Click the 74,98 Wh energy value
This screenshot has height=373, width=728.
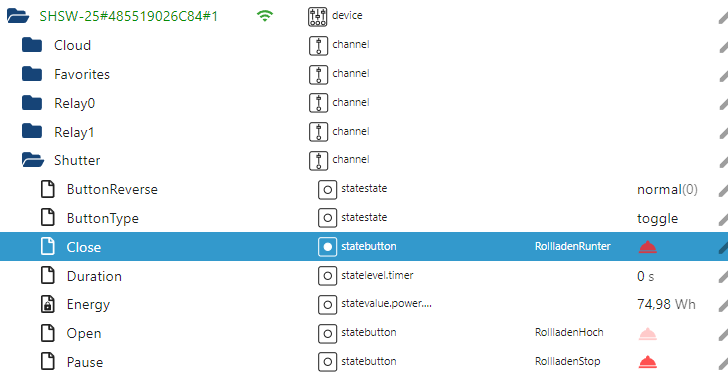[666, 305]
